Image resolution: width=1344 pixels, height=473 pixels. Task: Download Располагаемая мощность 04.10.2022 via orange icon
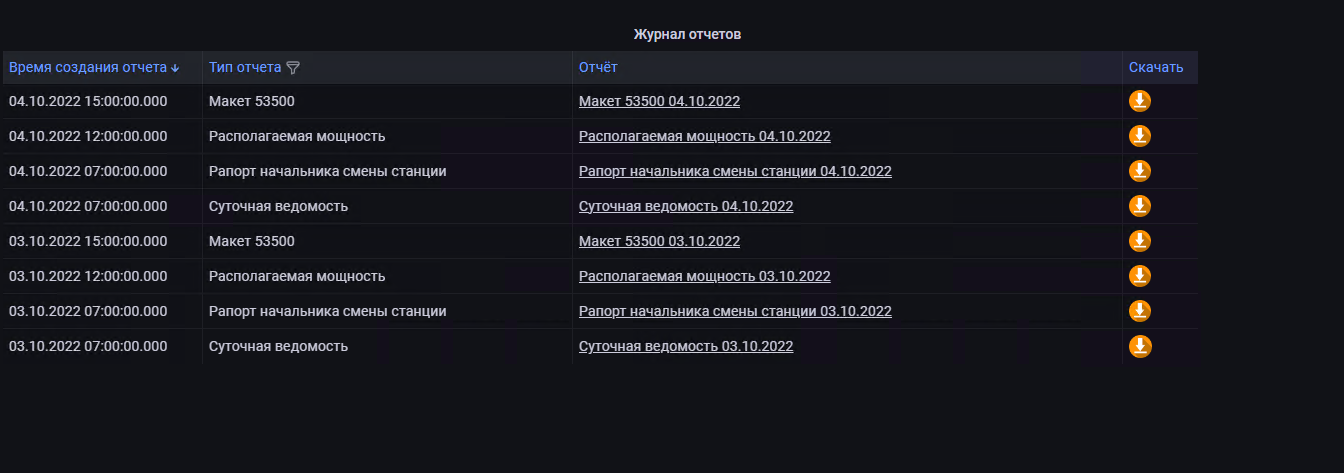pyautogui.click(x=1140, y=136)
